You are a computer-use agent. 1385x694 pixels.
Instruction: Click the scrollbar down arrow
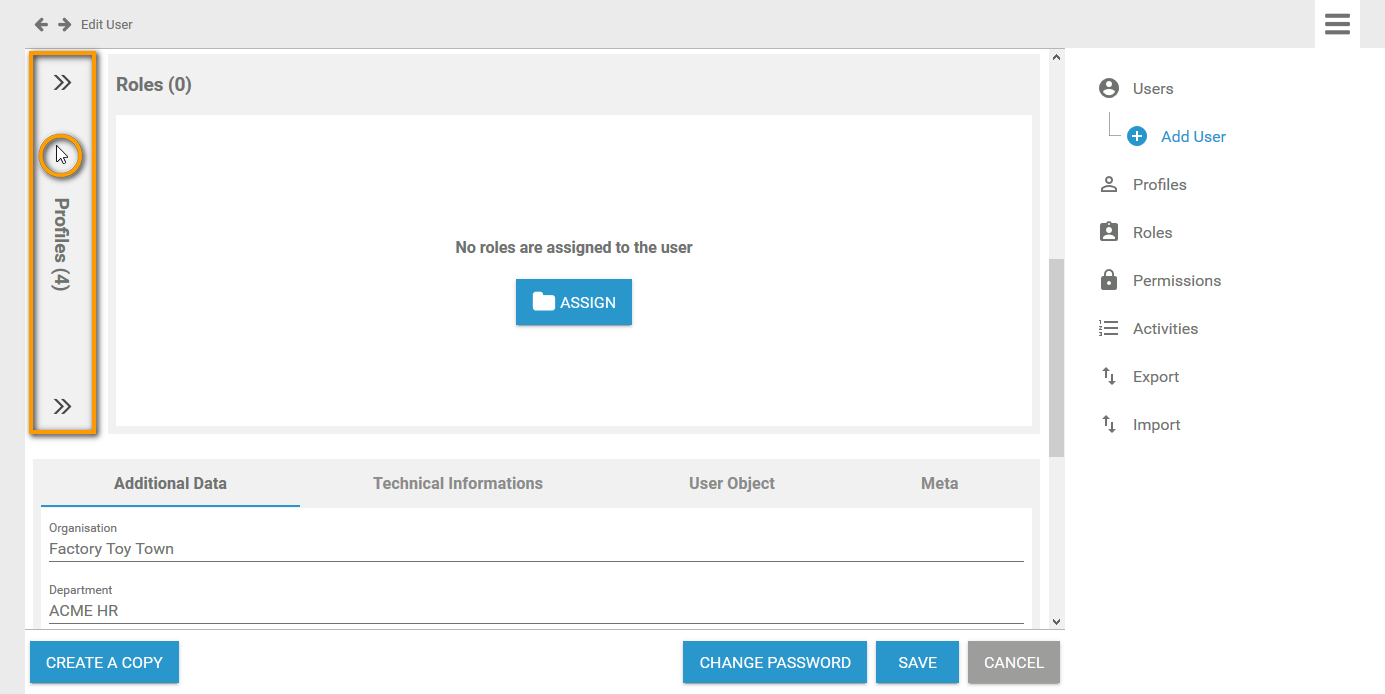coord(1057,621)
